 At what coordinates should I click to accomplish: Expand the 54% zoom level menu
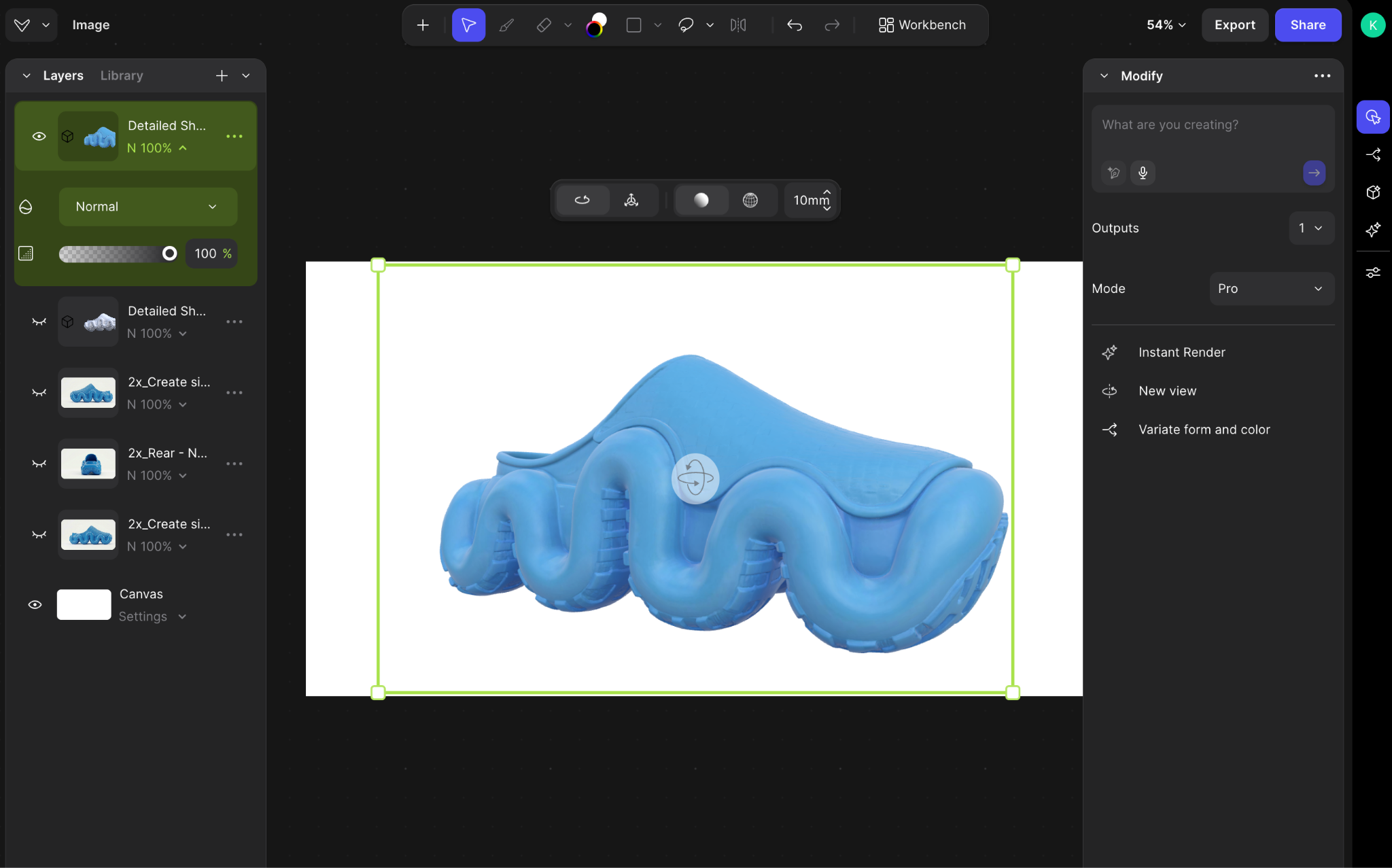pos(1166,25)
